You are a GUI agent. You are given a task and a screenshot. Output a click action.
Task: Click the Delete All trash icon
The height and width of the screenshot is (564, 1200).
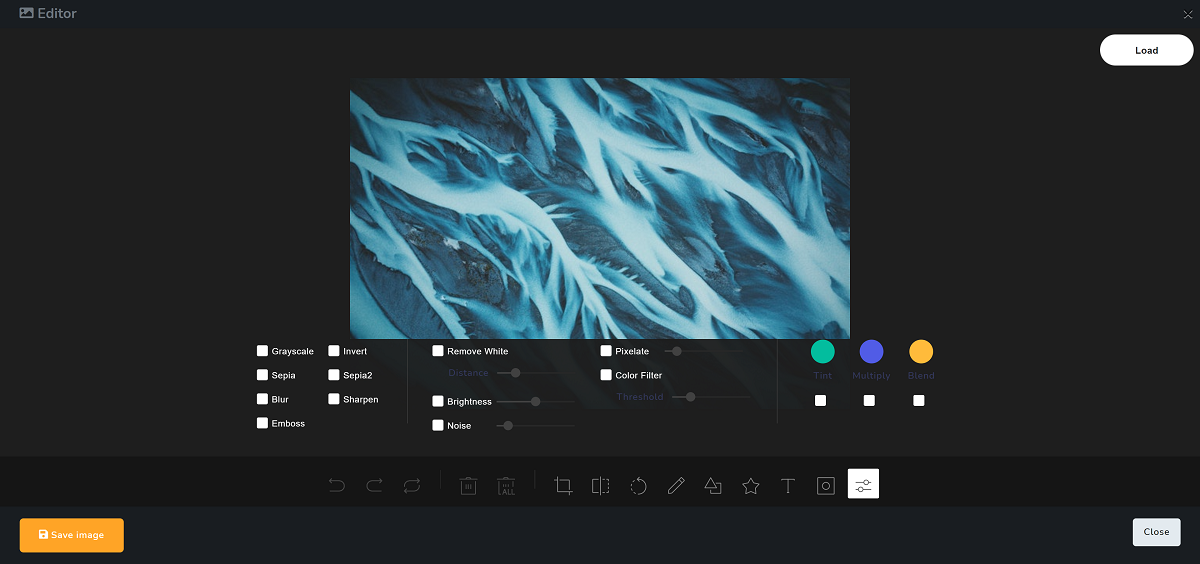[507, 486]
